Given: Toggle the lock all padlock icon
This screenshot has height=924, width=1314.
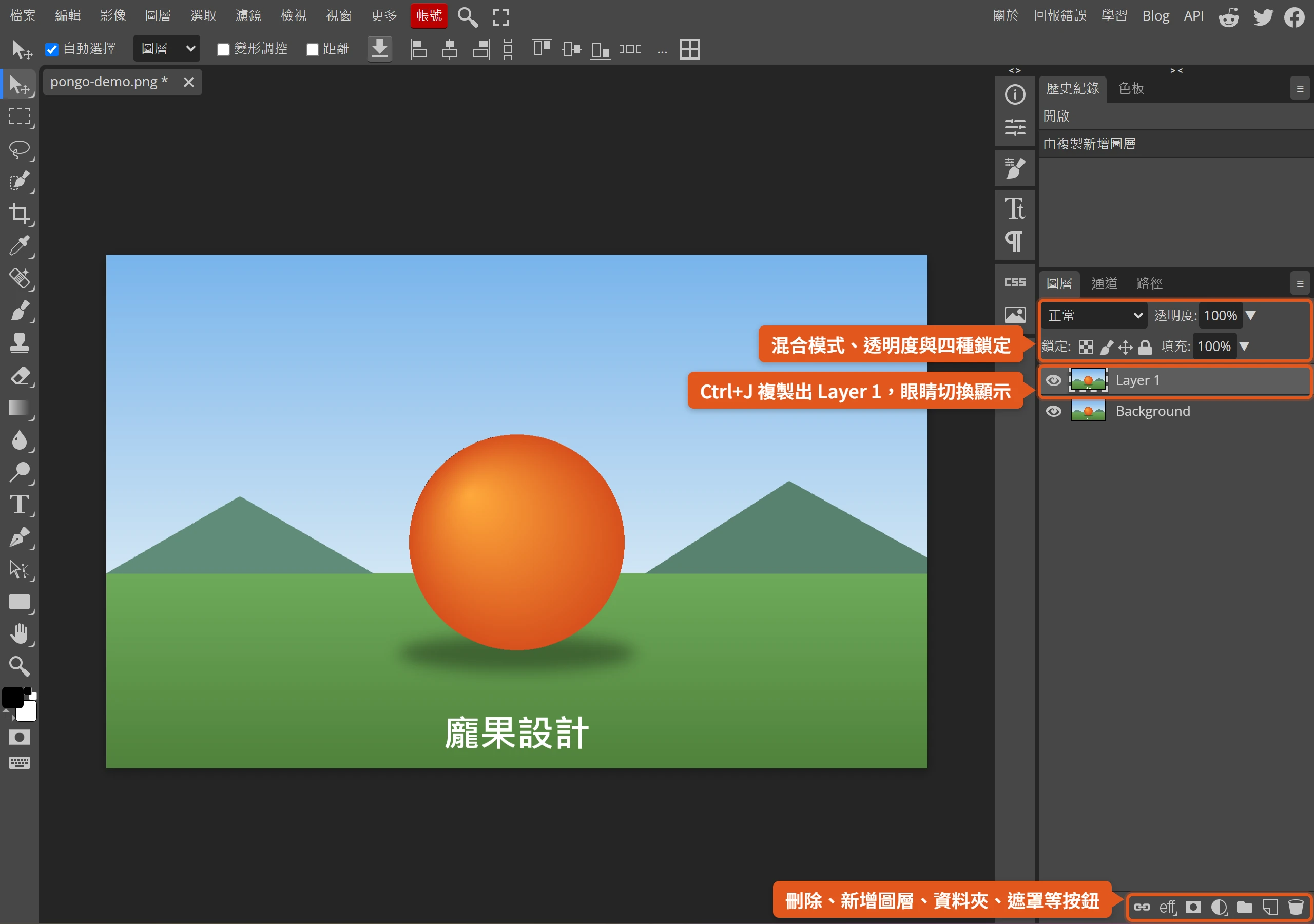Looking at the screenshot, I should point(1145,347).
